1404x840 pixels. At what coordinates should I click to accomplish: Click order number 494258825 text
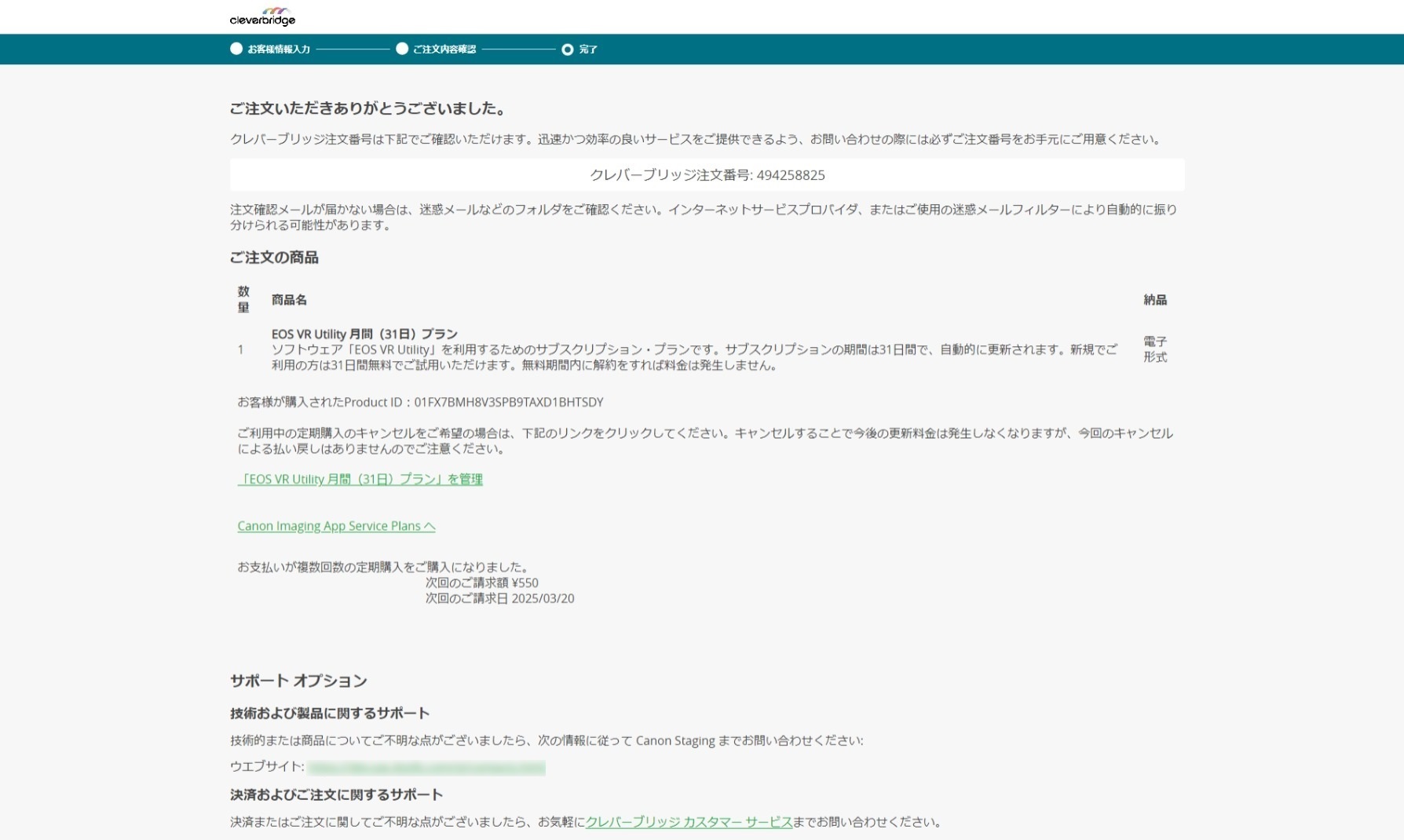[x=791, y=175]
